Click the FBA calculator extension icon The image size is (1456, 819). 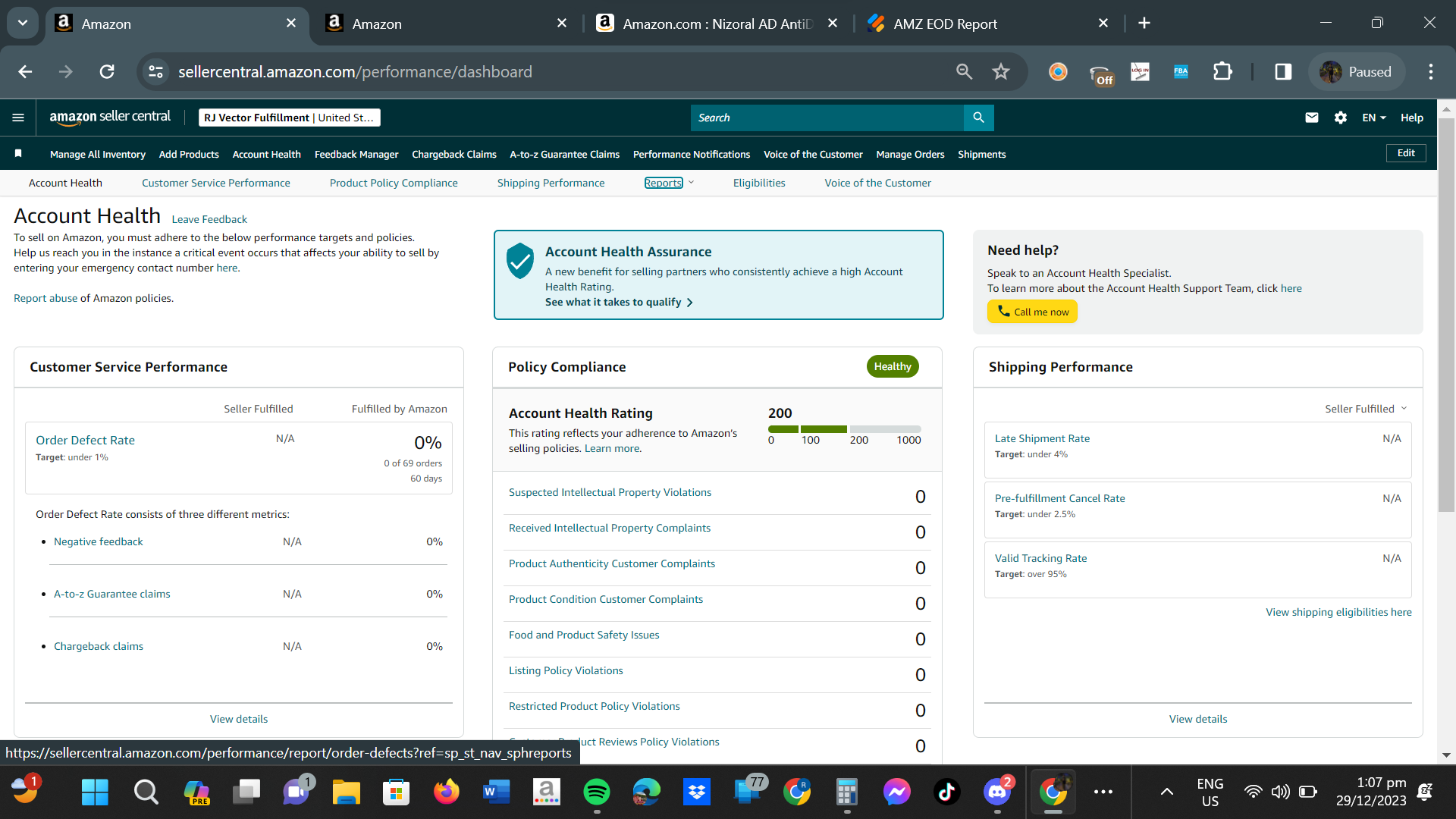[x=1181, y=72]
